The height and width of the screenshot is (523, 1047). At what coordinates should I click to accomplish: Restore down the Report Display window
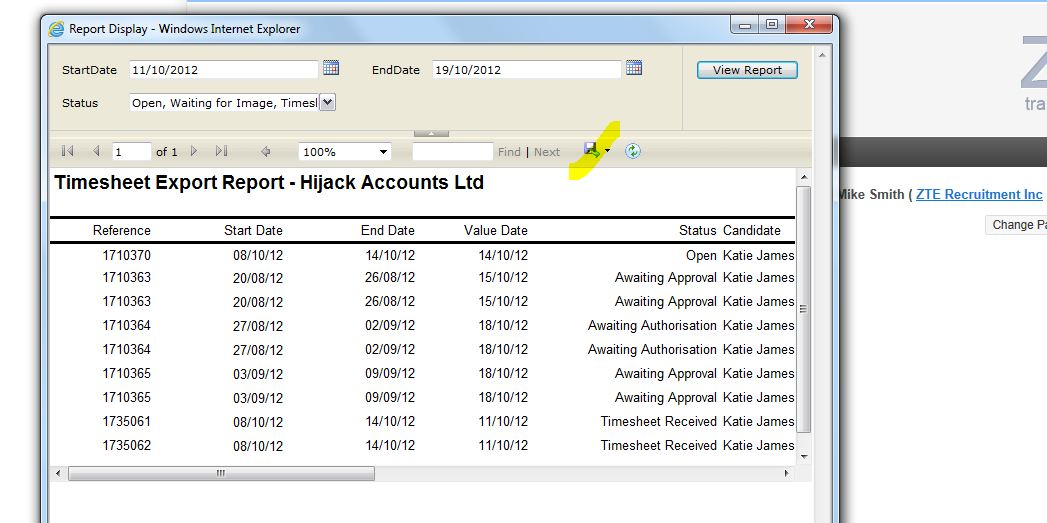pyautogui.click(x=772, y=25)
